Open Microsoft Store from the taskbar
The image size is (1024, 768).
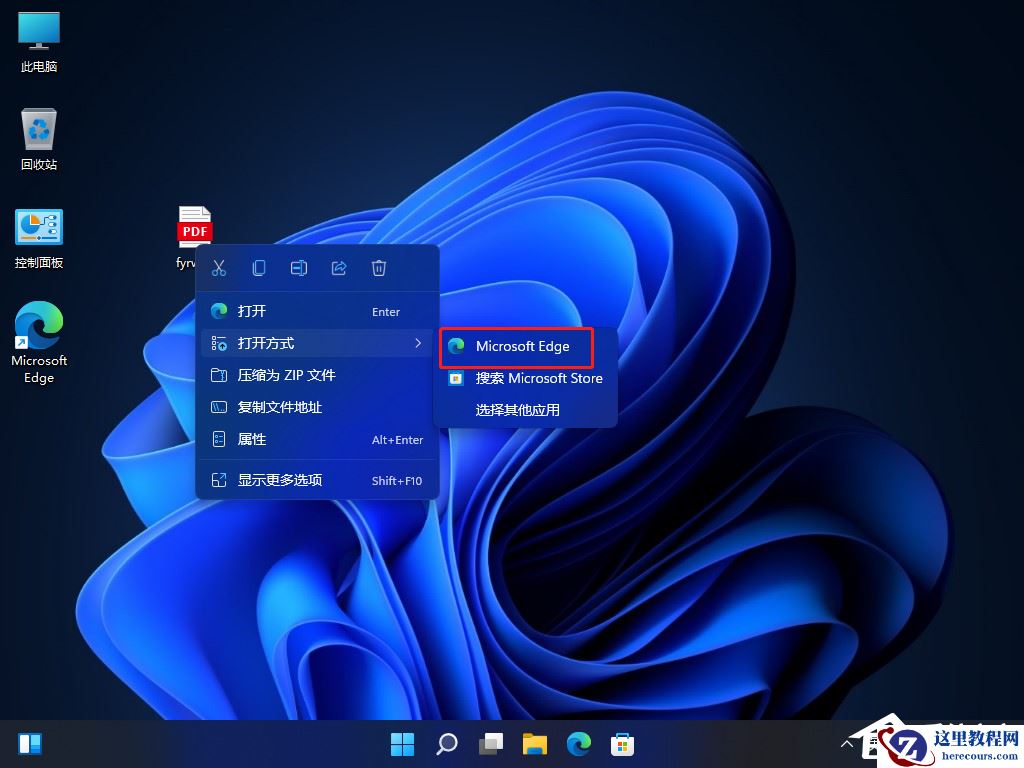[x=622, y=743]
